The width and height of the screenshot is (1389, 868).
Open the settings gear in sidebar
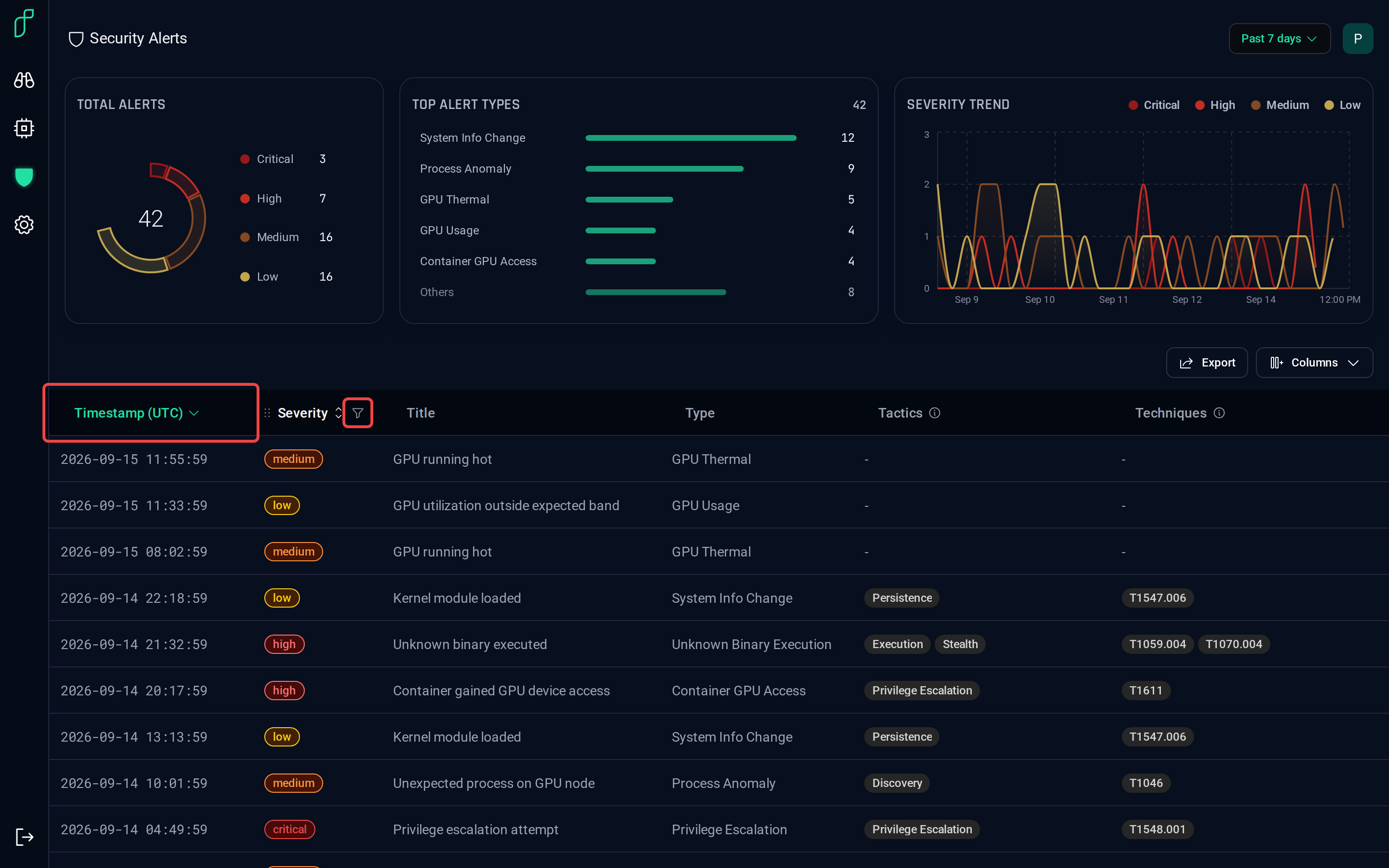(24, 224)
